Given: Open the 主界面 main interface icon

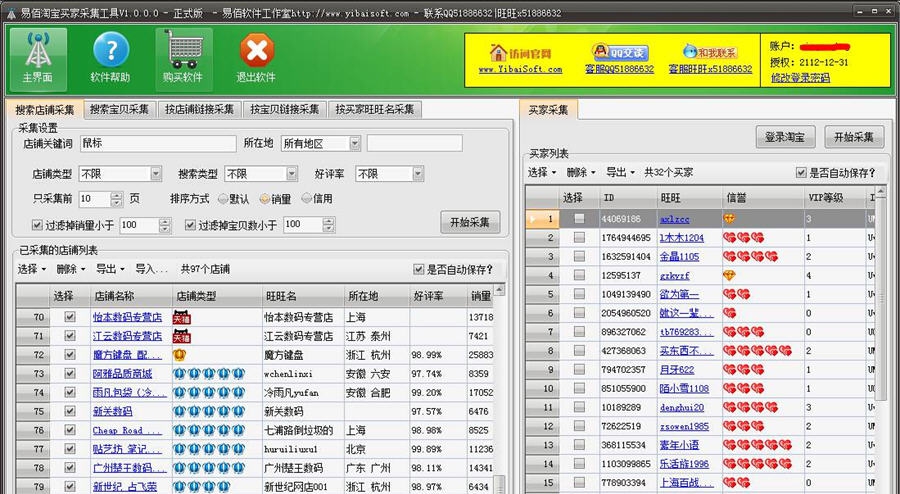Looking at the screenshot, I should (x=38, y=59).
